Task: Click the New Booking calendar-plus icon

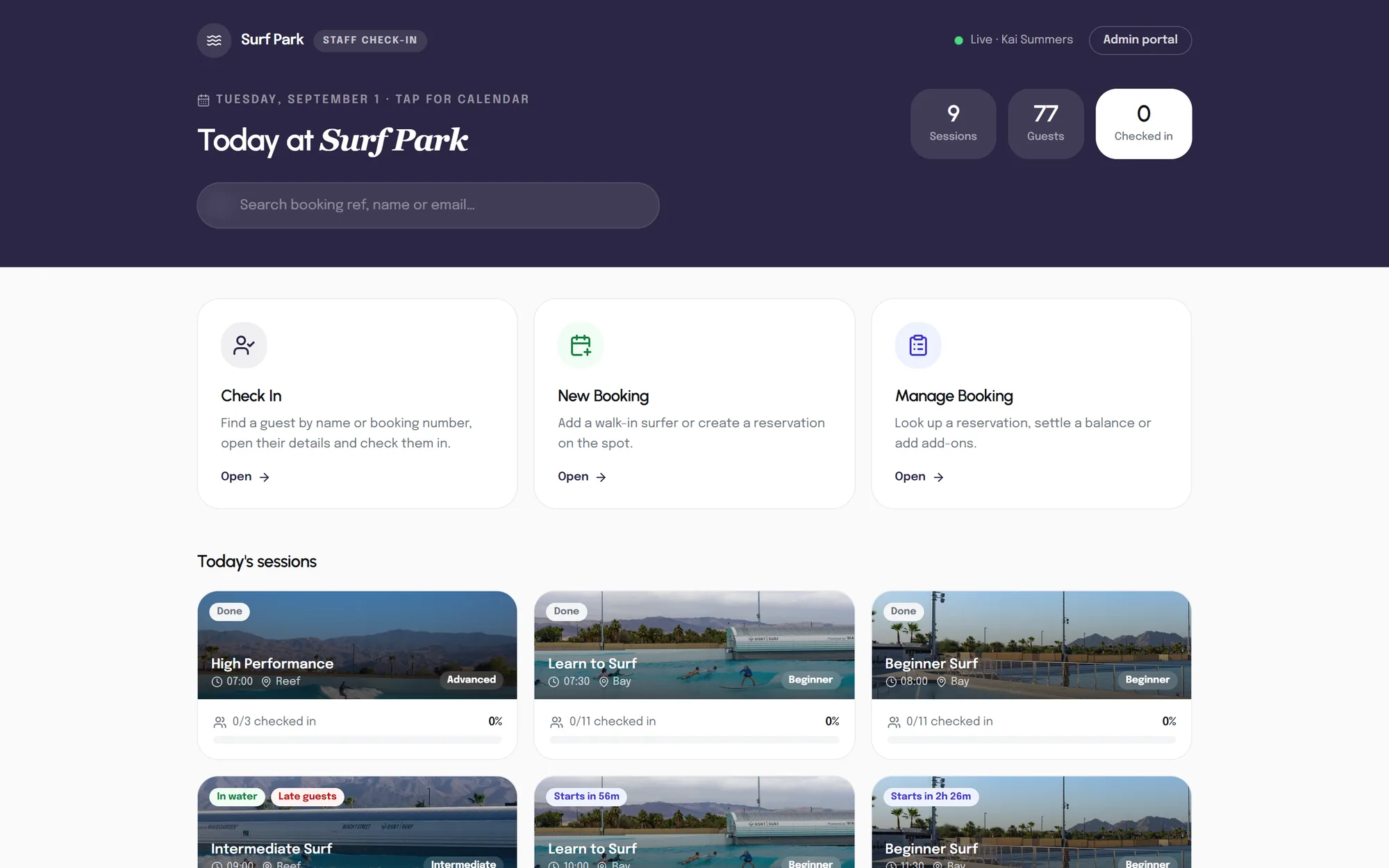Action: [x=581, y=345]
